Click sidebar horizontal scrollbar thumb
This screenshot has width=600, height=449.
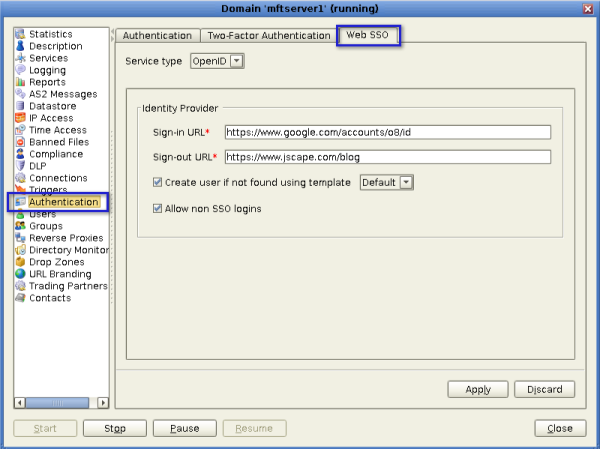pos(57,403)
